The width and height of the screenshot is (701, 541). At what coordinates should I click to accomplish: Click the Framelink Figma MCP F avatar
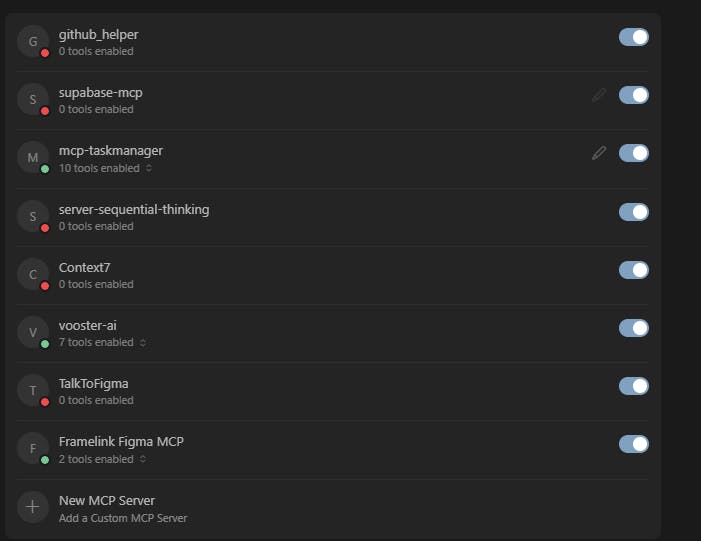[x=33, y=448]
